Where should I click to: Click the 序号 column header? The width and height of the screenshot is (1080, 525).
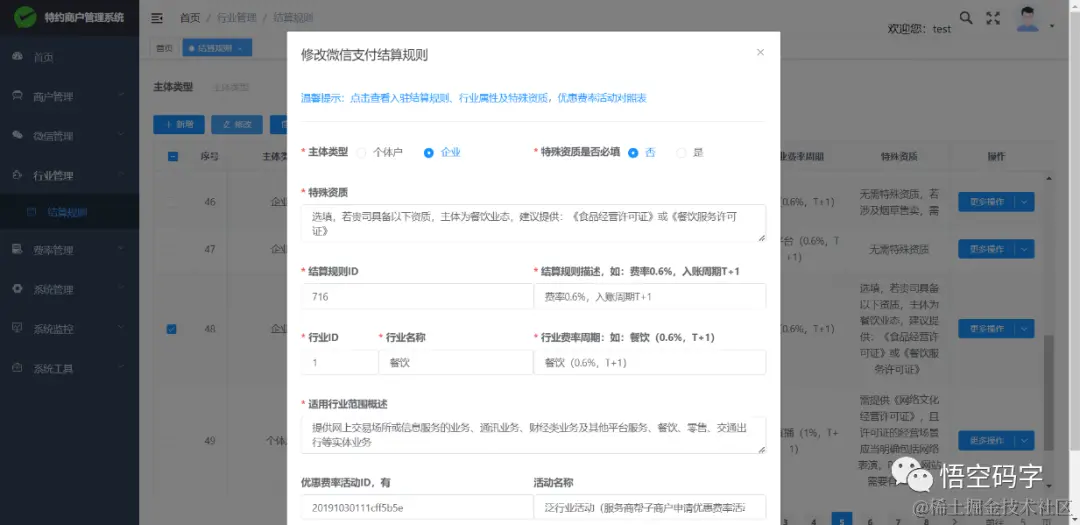coord(209,156)
